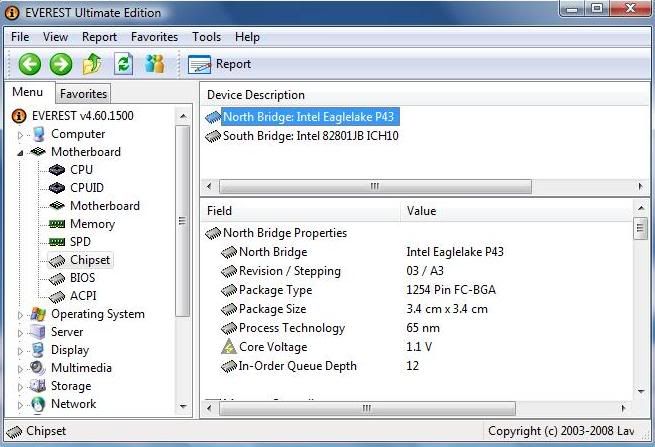Screen dimensions: 655x447
Task: Click the Network globe tree icon
Action: tap(38, 404)
